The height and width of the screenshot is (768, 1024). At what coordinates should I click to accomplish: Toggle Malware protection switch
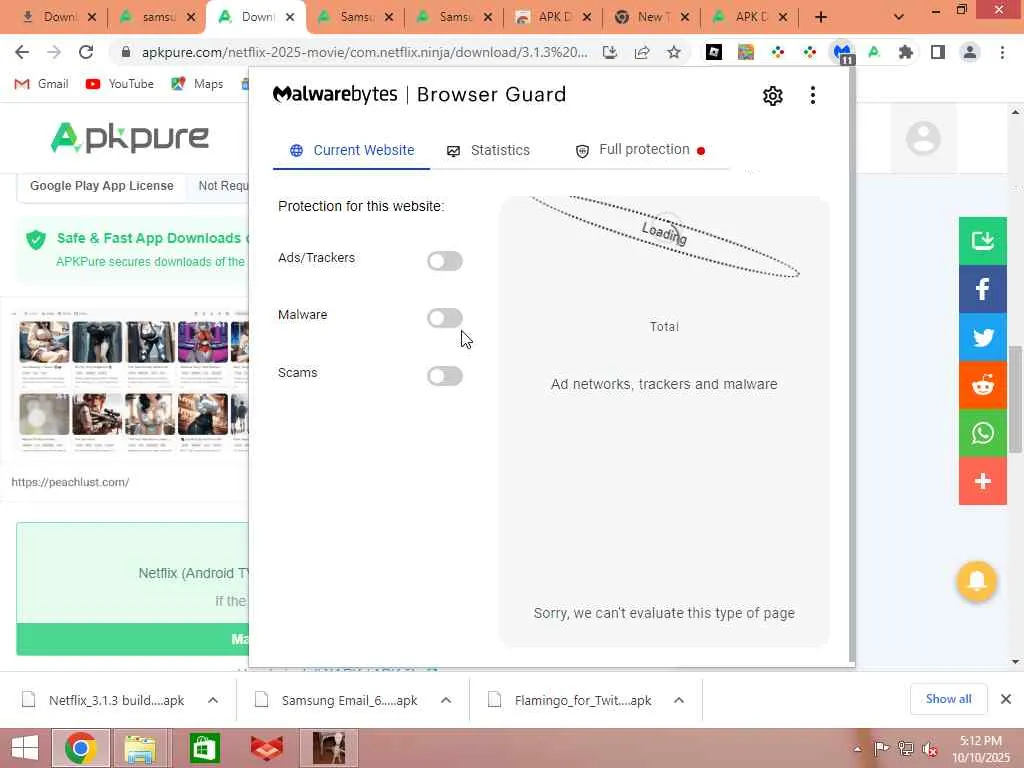click(x=445, y=318)
